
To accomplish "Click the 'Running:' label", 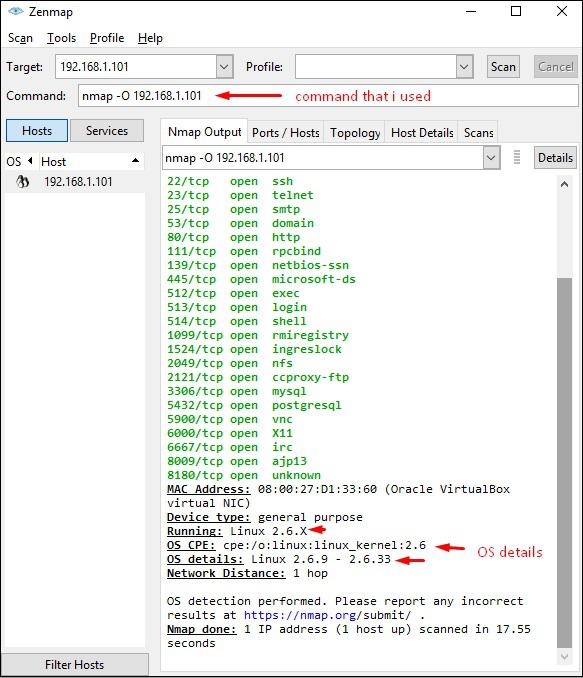I will coord(195,531).
